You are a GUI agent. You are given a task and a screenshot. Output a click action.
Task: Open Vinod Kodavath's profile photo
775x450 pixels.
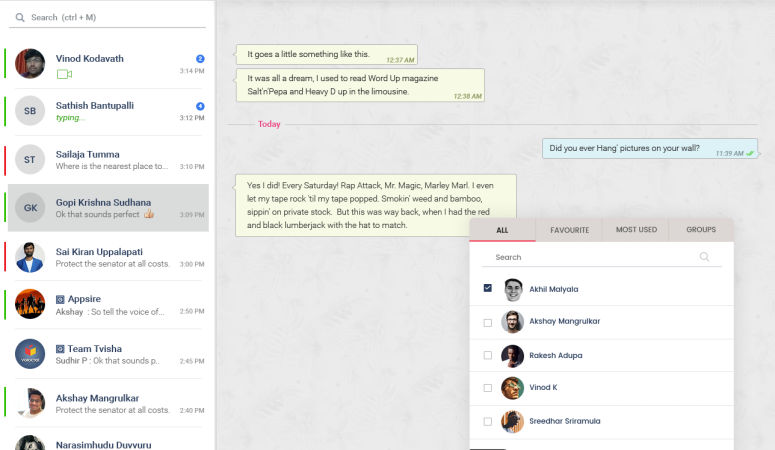pyautogui.click(x=30, y=63)
